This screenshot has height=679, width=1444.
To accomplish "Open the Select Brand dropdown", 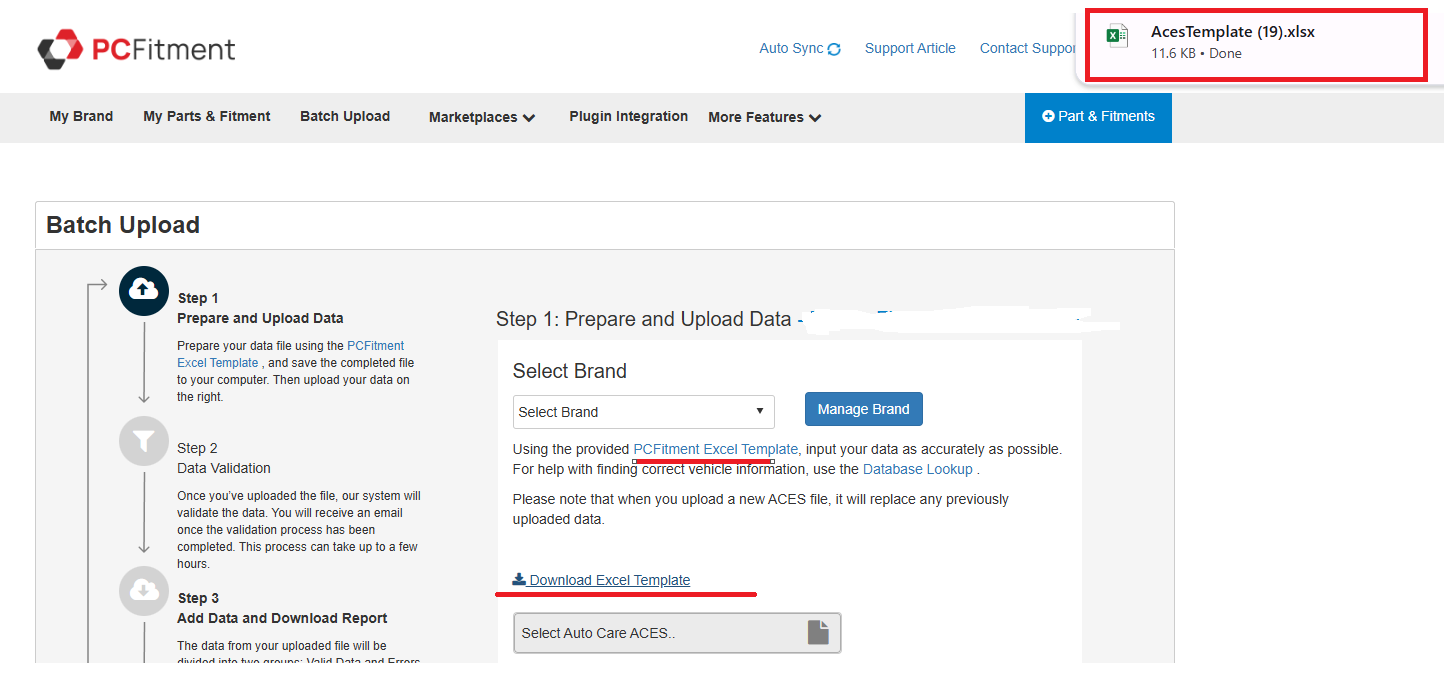I will (643, 412).
